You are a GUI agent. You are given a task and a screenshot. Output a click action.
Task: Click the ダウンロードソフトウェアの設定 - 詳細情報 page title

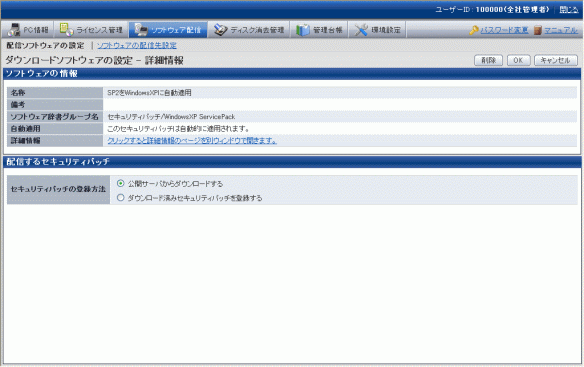click(x=94, y=60)
